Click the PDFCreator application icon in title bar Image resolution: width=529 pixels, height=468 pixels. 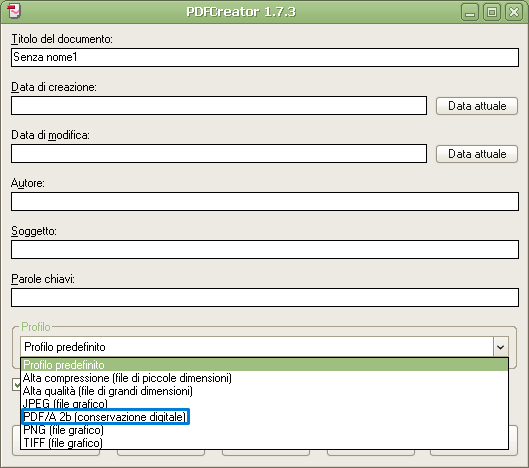tap(14, 11)
